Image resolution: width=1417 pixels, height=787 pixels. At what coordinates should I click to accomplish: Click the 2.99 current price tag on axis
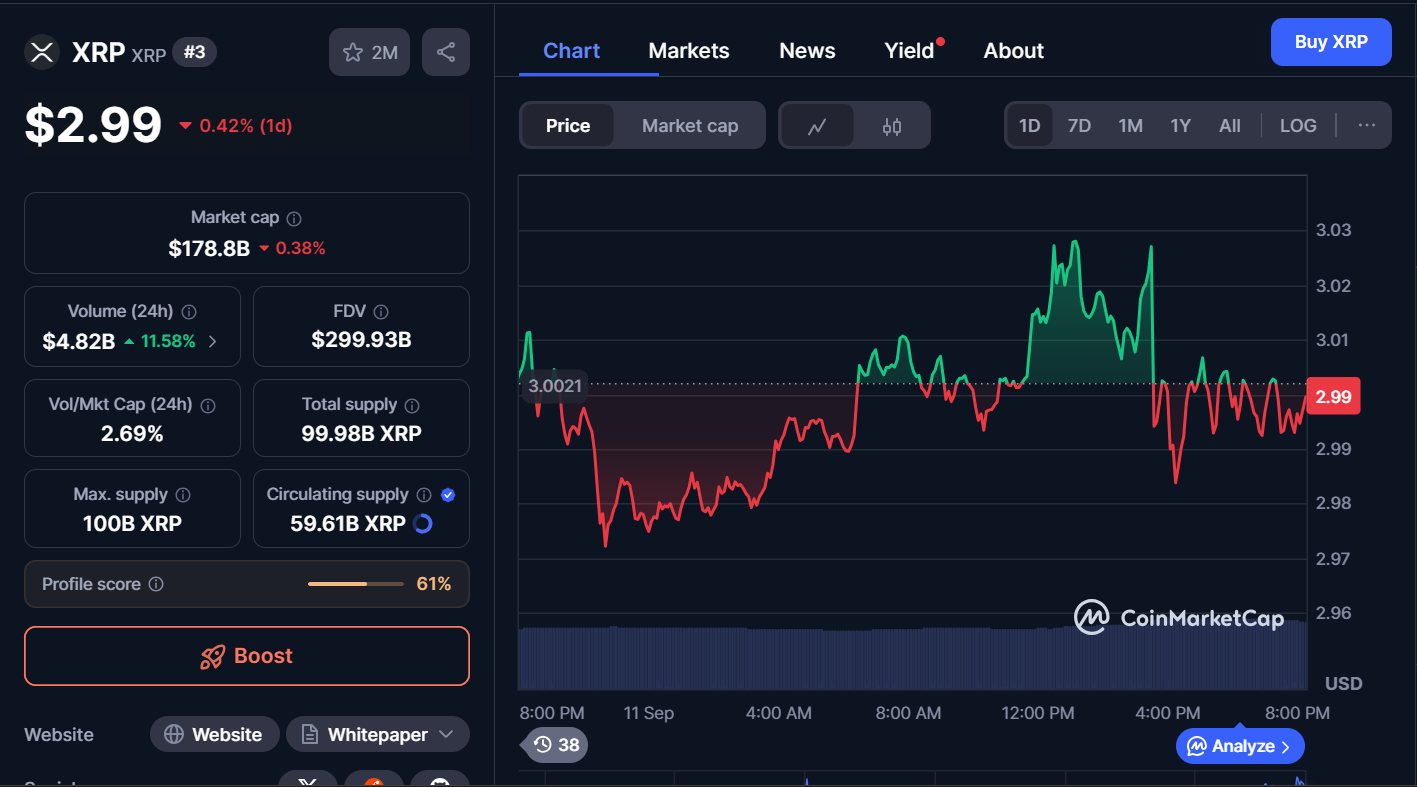tap(1333, 397)
